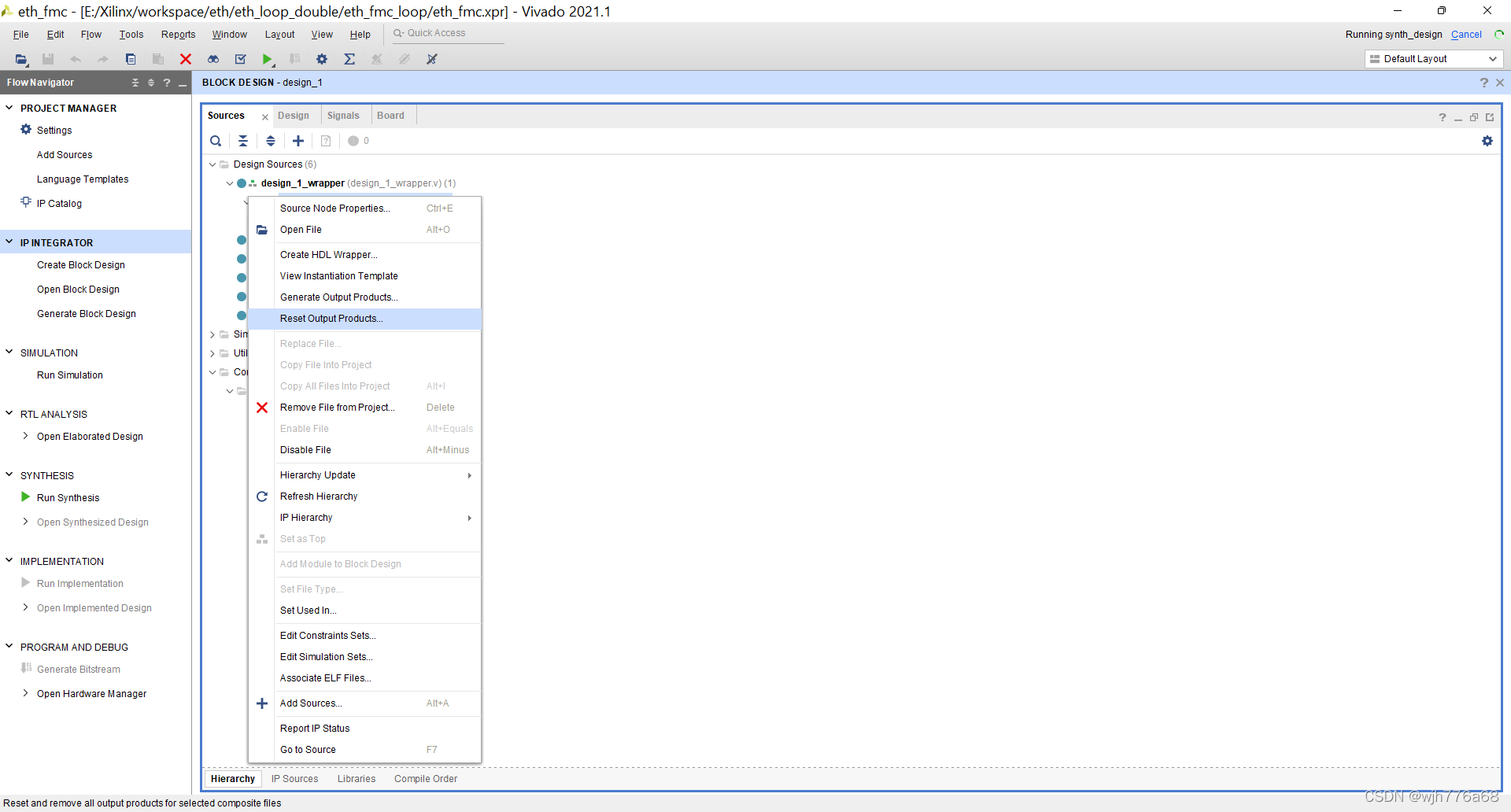Open the Default Layout dropdown
Viewport: 1511px width, 812px height.
coord(1434,59)
